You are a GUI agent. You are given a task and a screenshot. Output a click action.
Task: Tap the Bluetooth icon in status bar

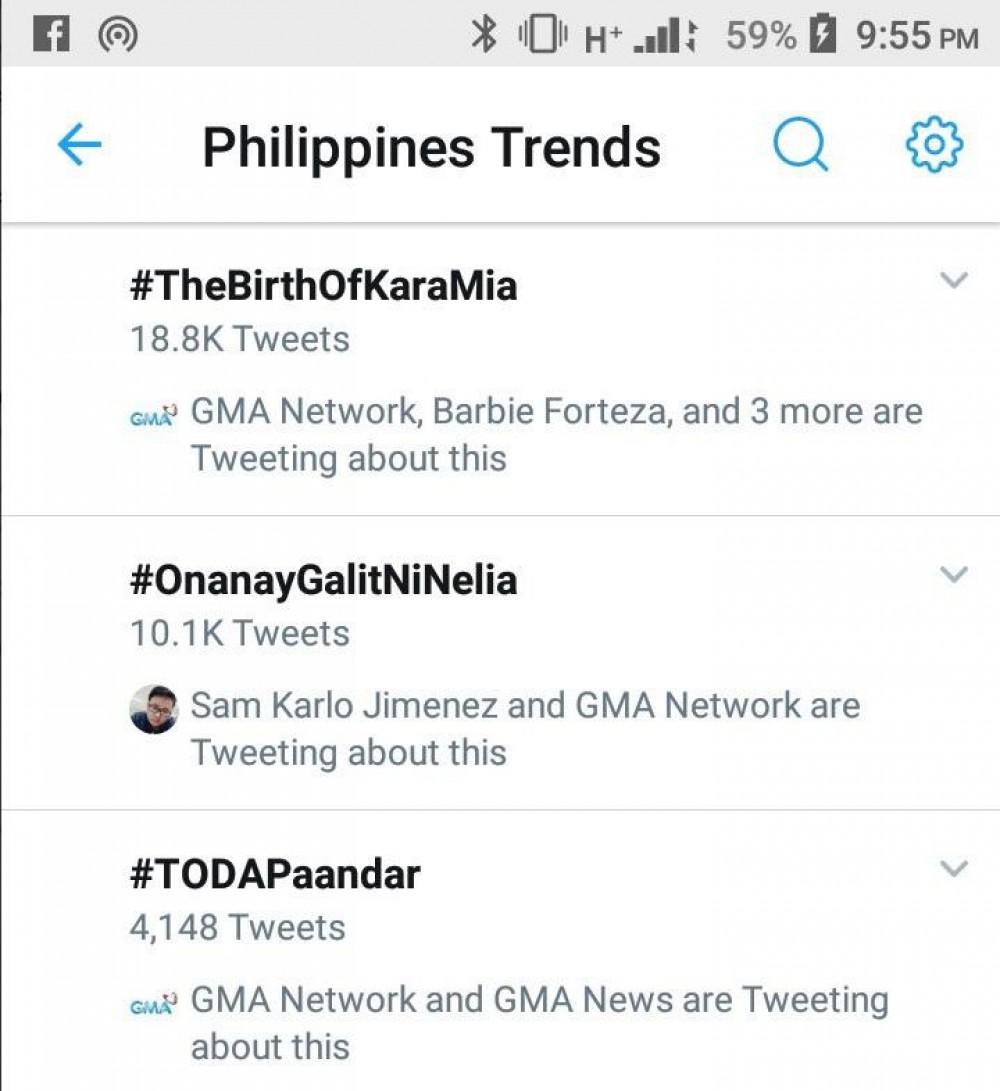pos(485,36)
